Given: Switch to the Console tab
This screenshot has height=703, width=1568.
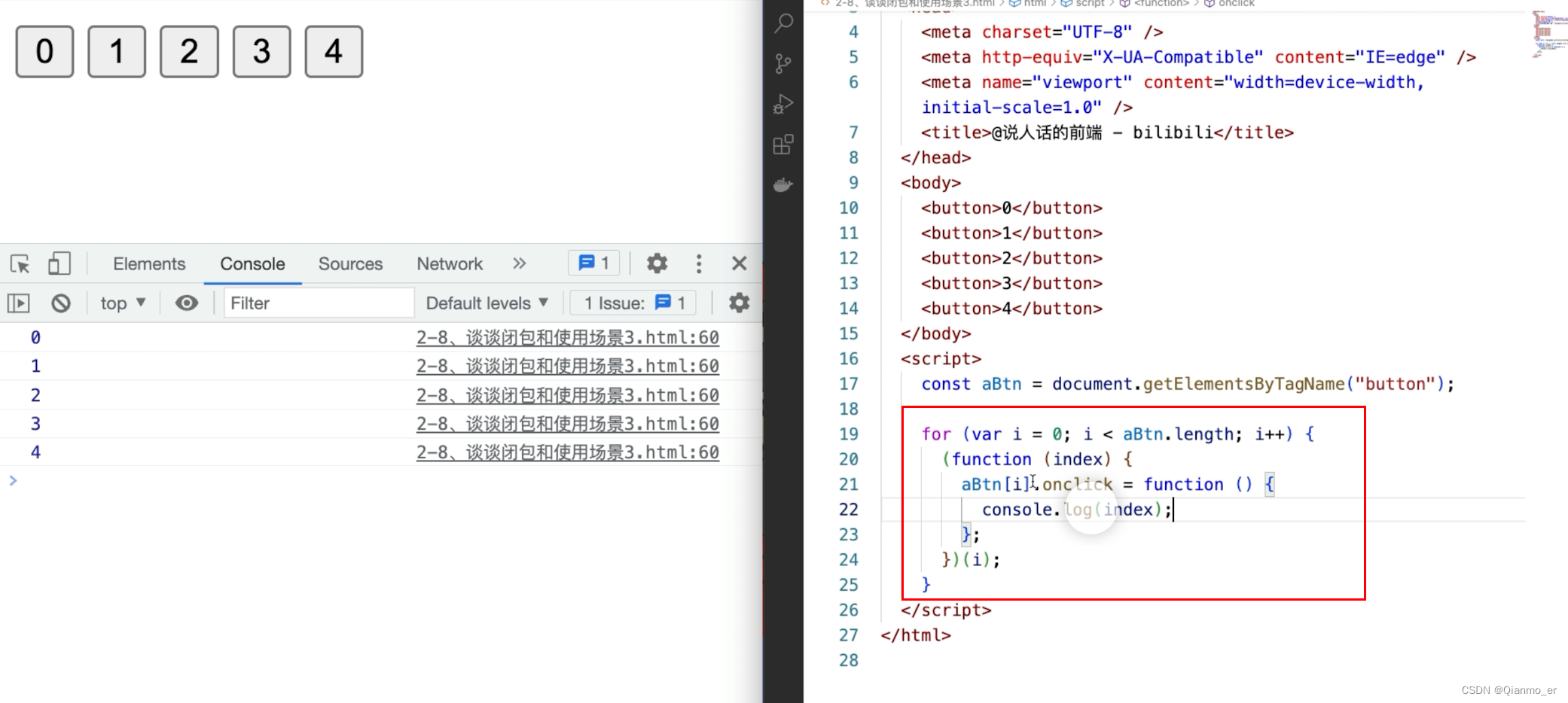Looking at the screenshot, I should 252,263.
